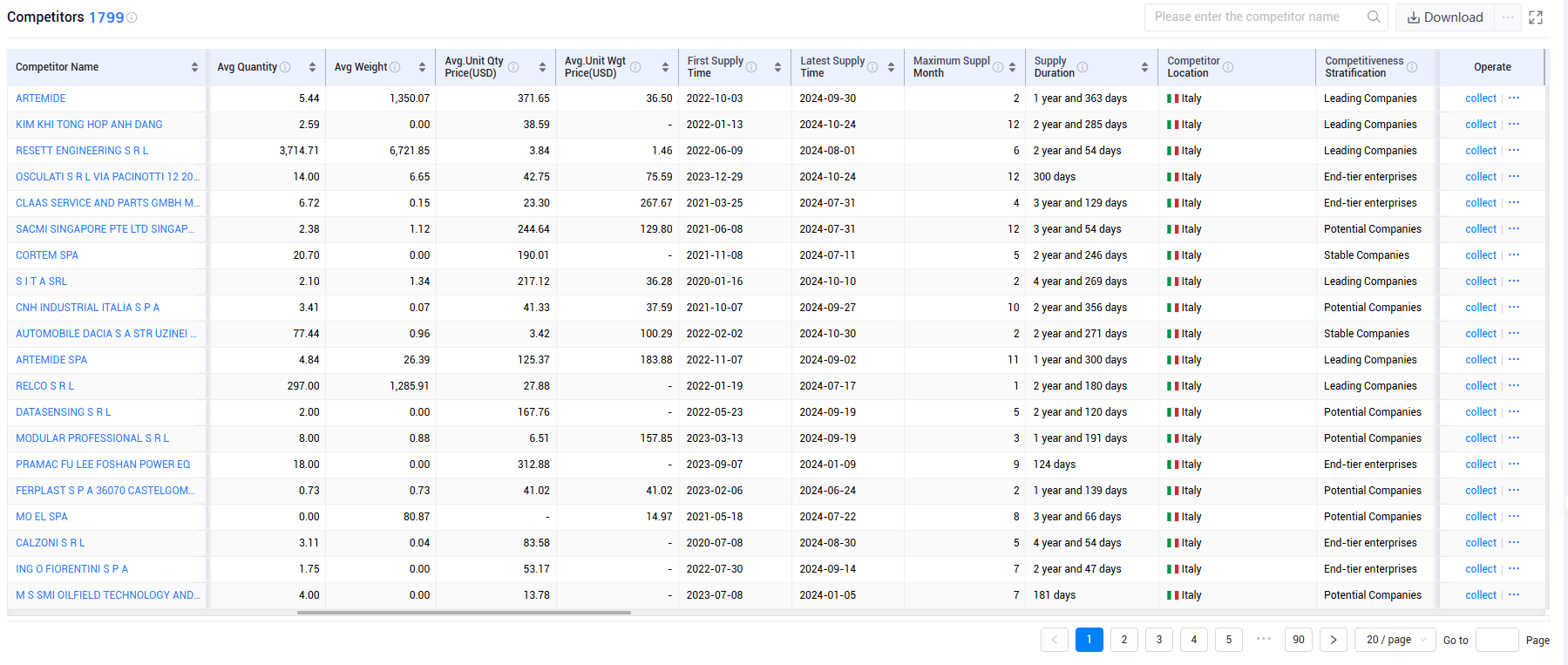
Task: Click first supply date 2023-12-29
Action: [x=715, y=177]
